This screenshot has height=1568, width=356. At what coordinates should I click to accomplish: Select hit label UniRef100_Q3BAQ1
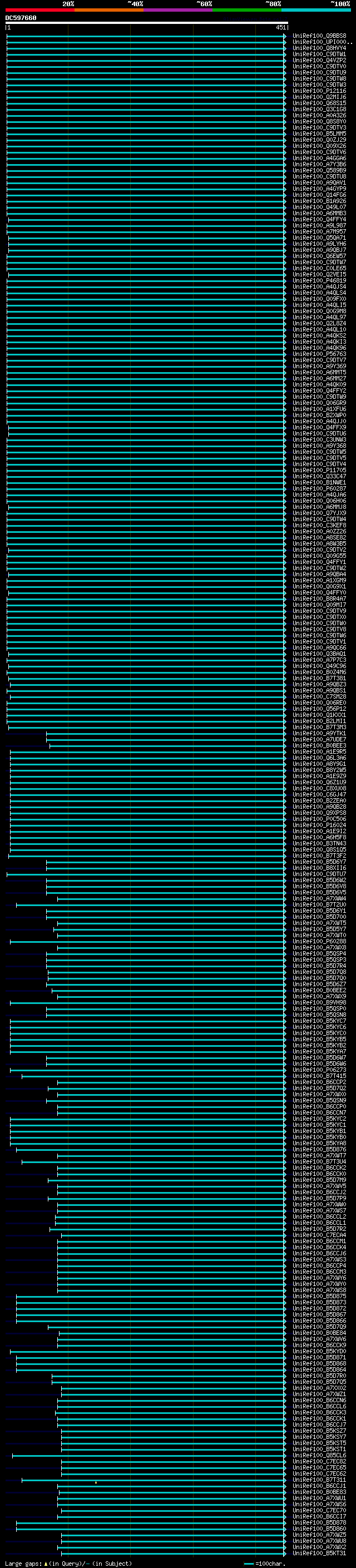tap(319, 654)
